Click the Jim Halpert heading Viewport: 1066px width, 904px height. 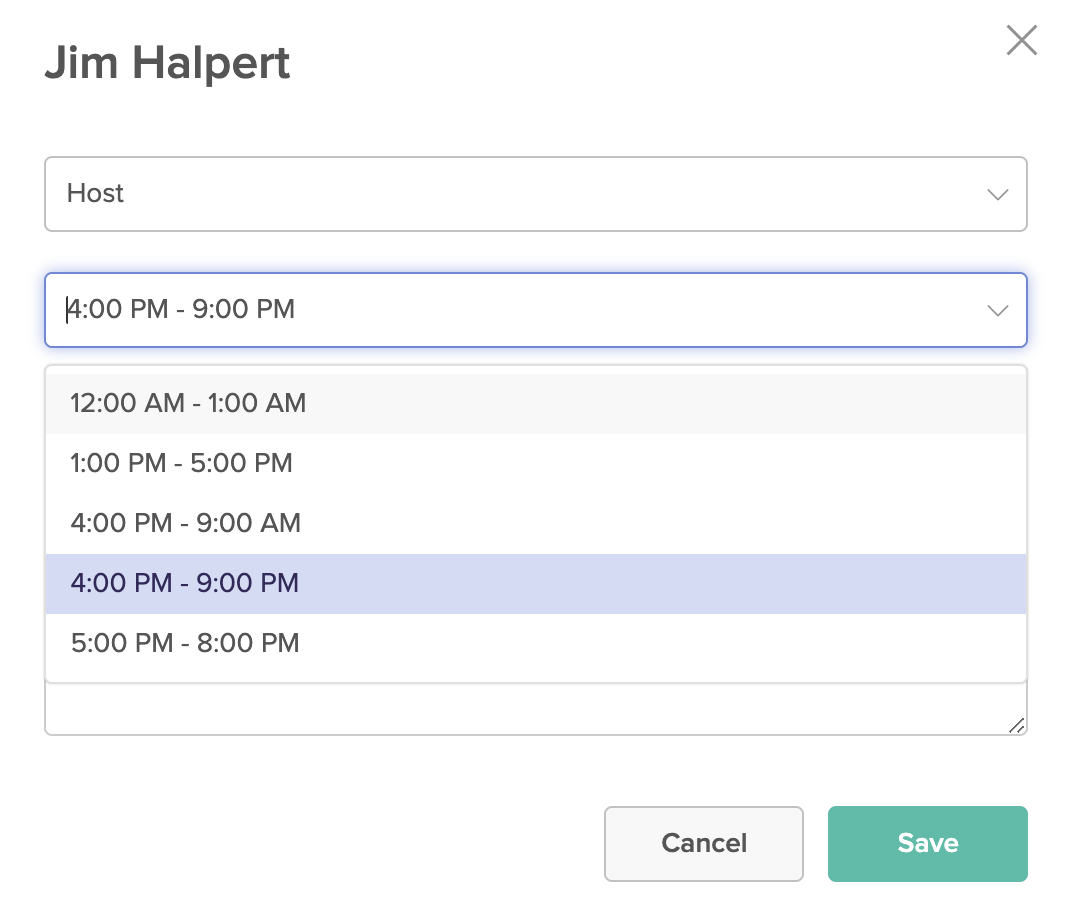click(167, 64)
